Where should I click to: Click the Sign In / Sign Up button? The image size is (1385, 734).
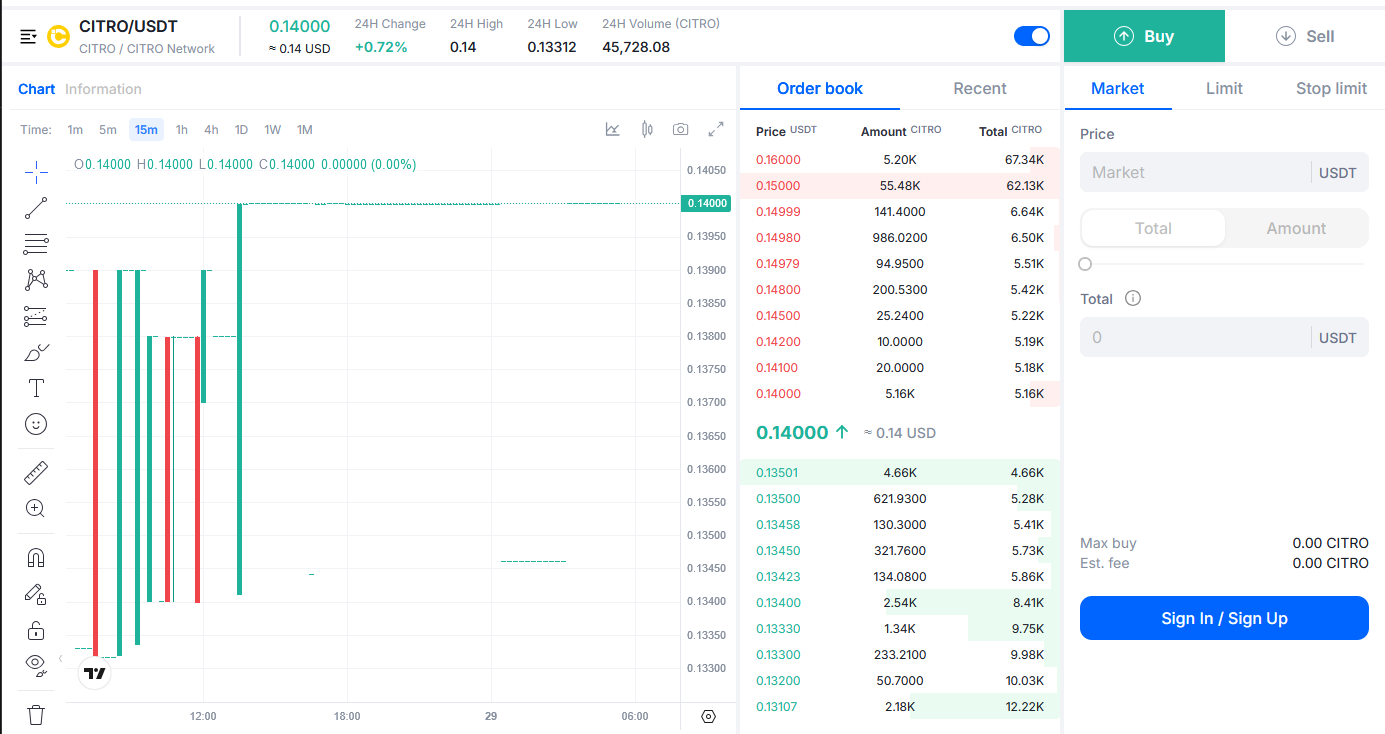click(1224, 618)
